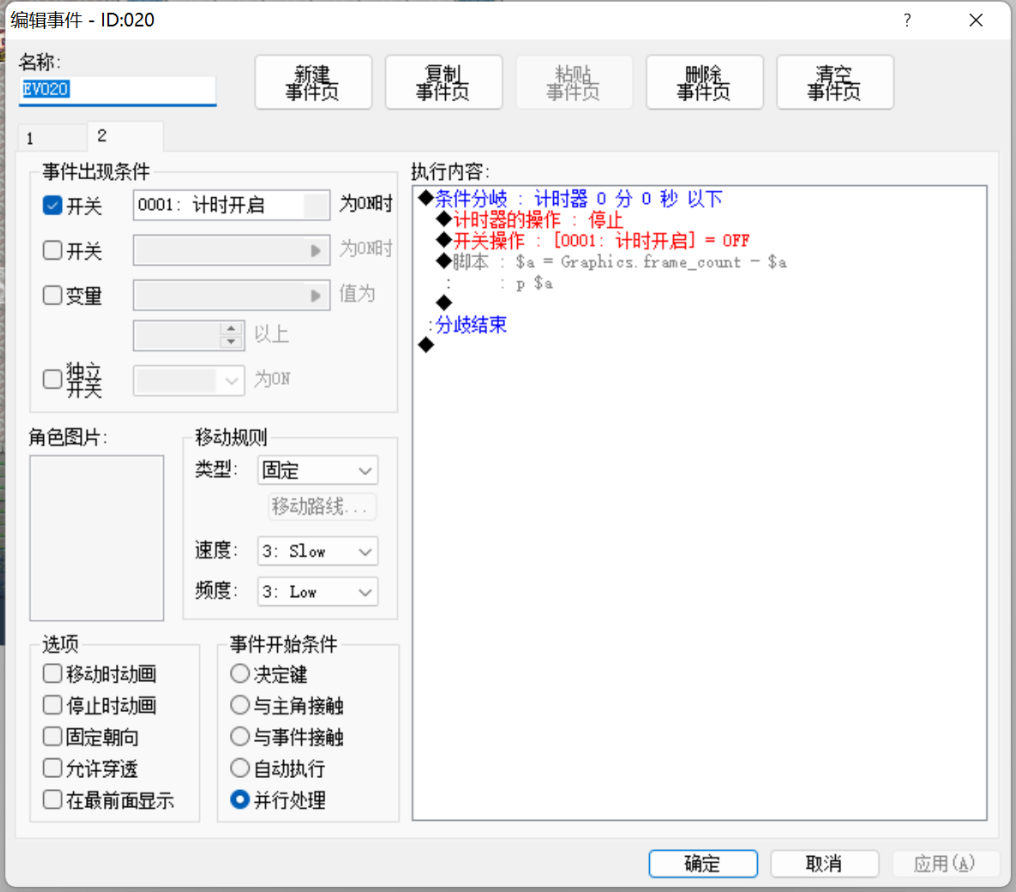The width and height of the screenshot is (1016, 892).
Task: Cancel with the 取消 button
Action: click(x=824, y=863)
